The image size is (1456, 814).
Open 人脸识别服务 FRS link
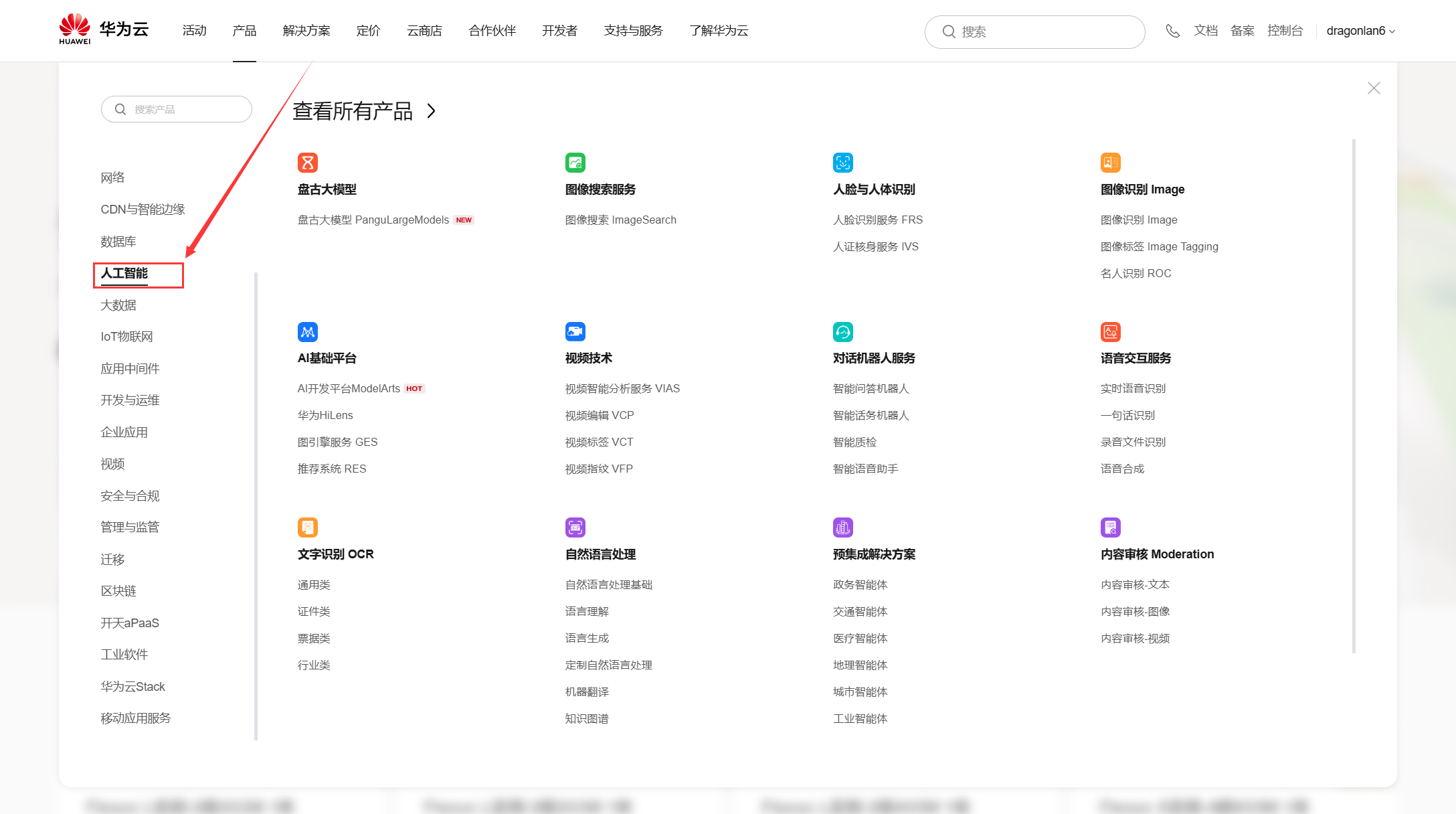point(877,220)
